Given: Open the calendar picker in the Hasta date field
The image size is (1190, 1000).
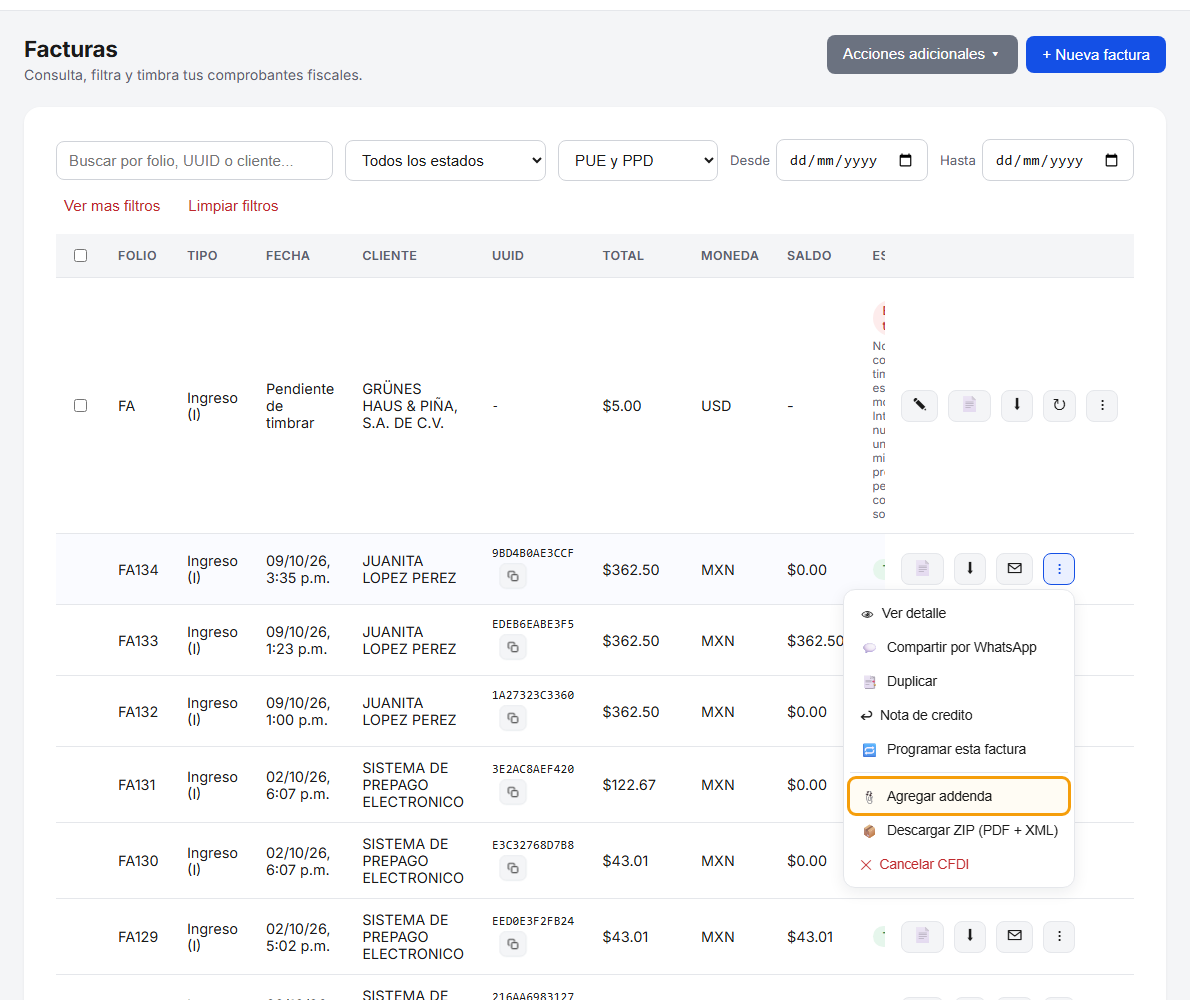Looking at the screenshot, I should (1112, 161).
